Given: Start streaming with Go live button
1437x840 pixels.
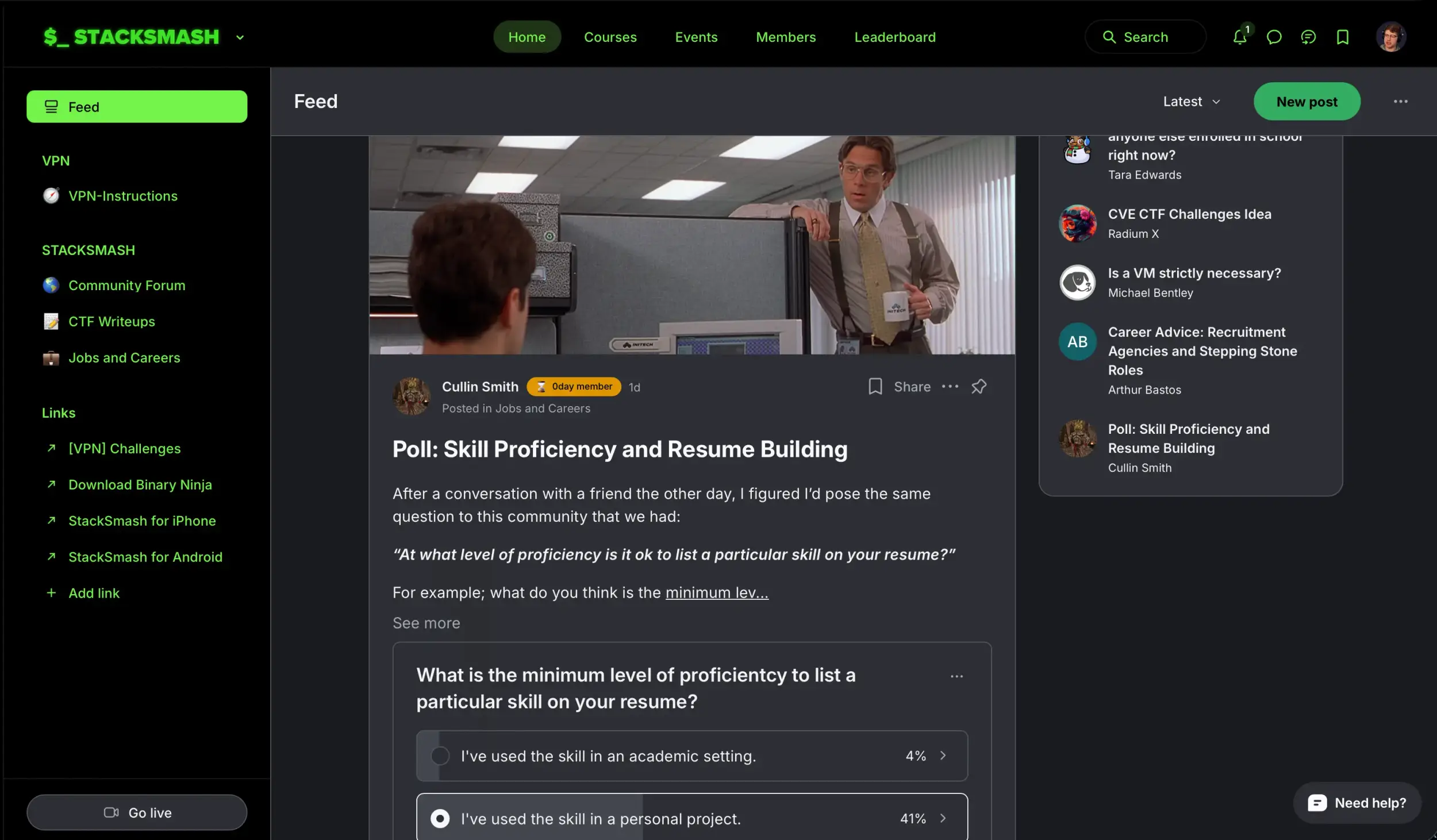Looking at the screenshot, I should pyautogui.click(x=137, y=812).
